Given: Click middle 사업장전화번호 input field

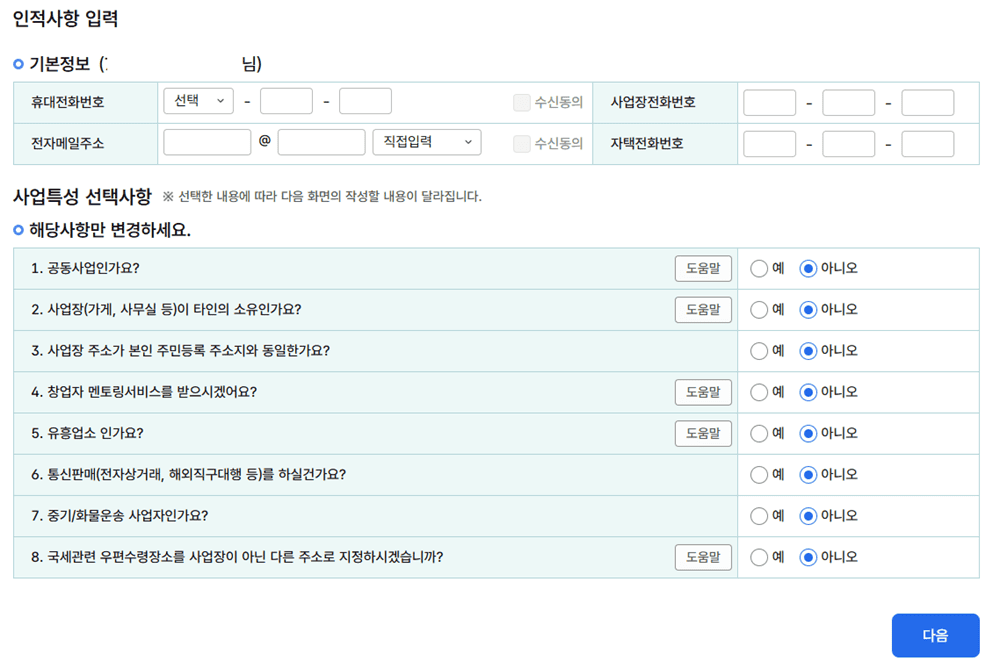Looking at the screenshot, I should 849,102.
